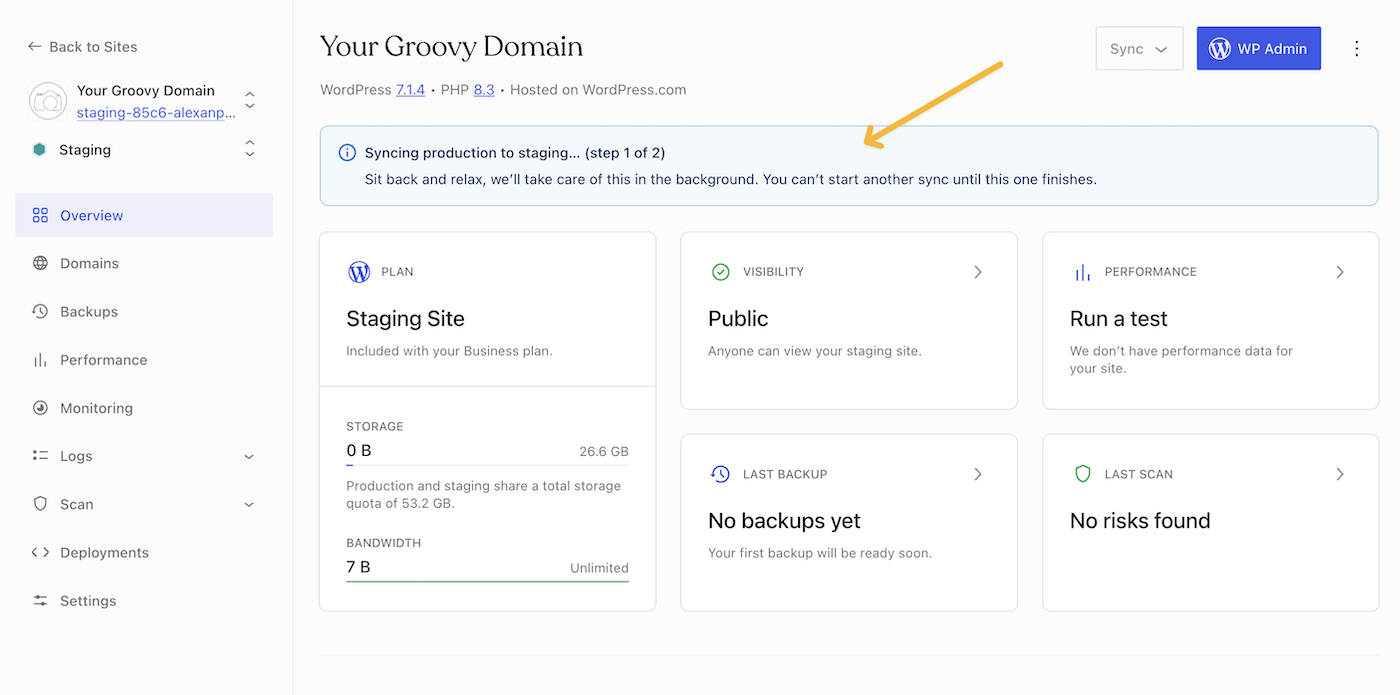Click the Scan shield icon in the sidebar
Image resolution: width=1400 pixels, height=695 pixels.
(40, 504)
